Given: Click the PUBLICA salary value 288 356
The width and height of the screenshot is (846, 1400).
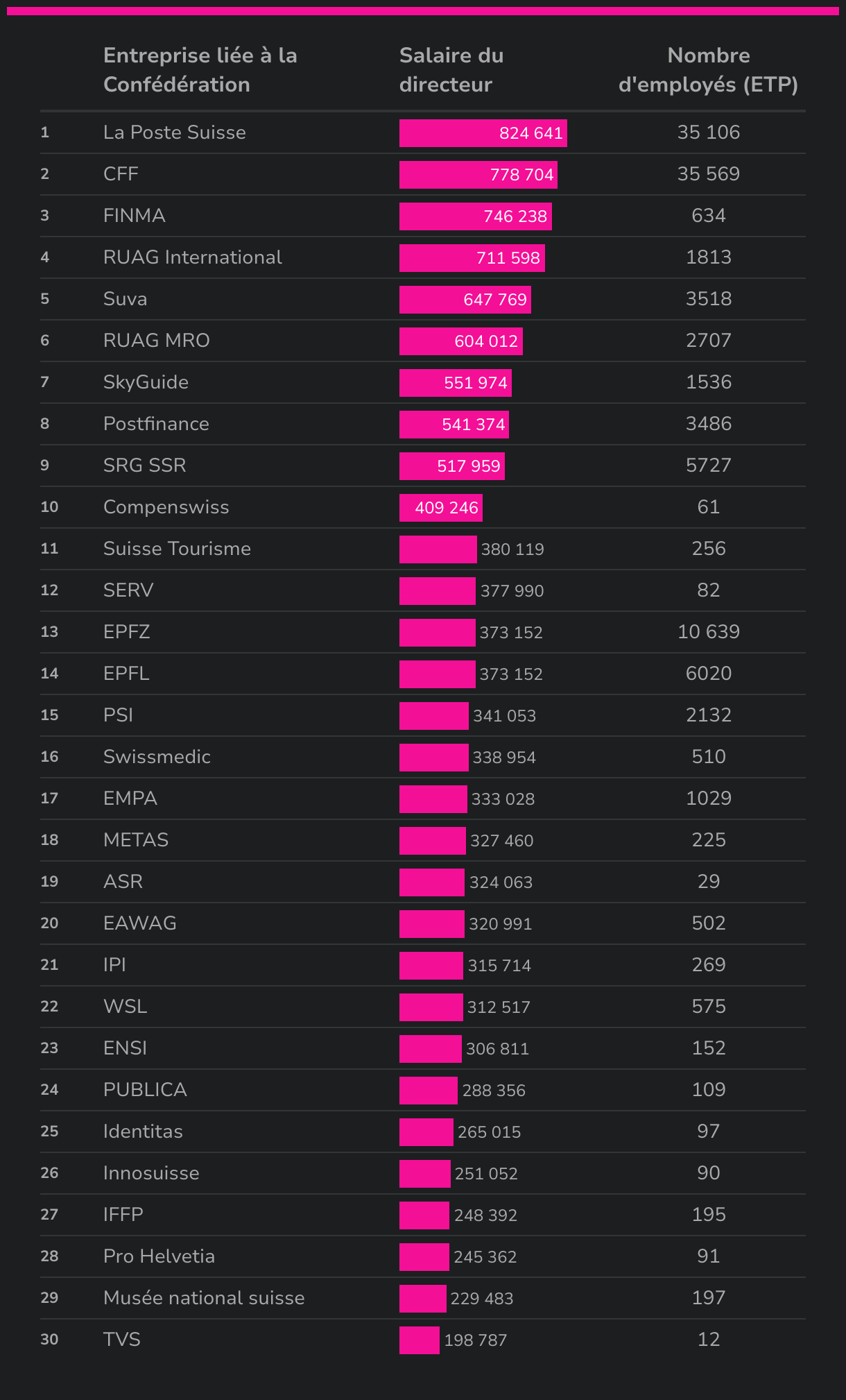Looking at the screenshot, I should (494, 1091).
